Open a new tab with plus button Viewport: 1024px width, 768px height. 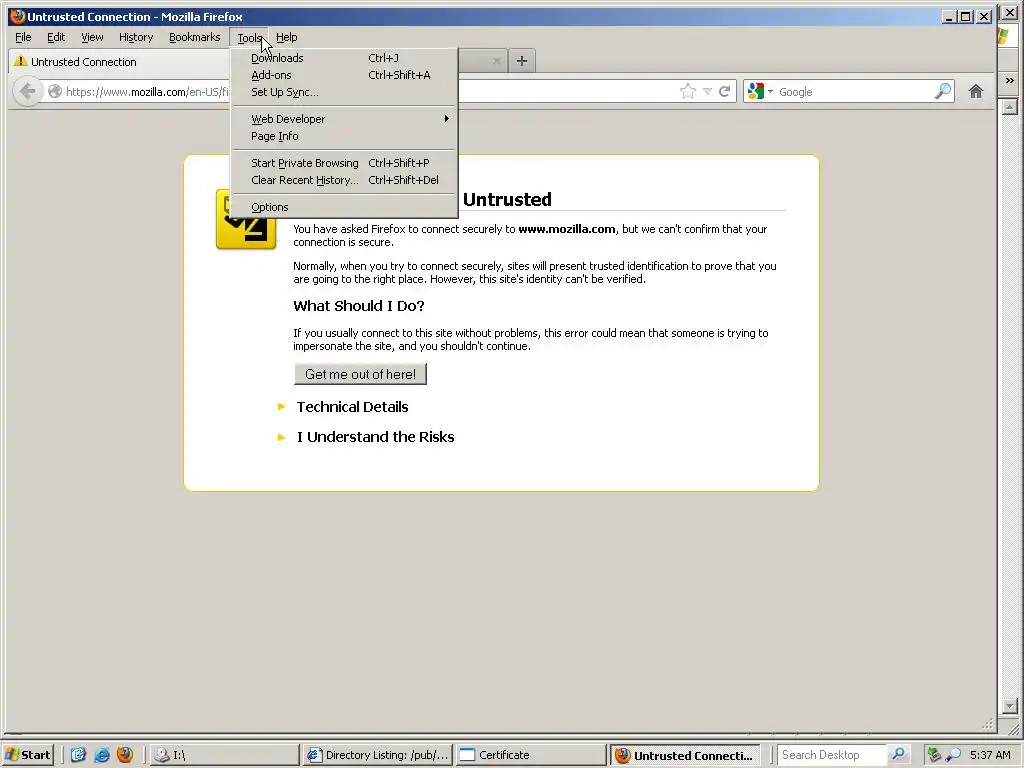click(522, 61)
